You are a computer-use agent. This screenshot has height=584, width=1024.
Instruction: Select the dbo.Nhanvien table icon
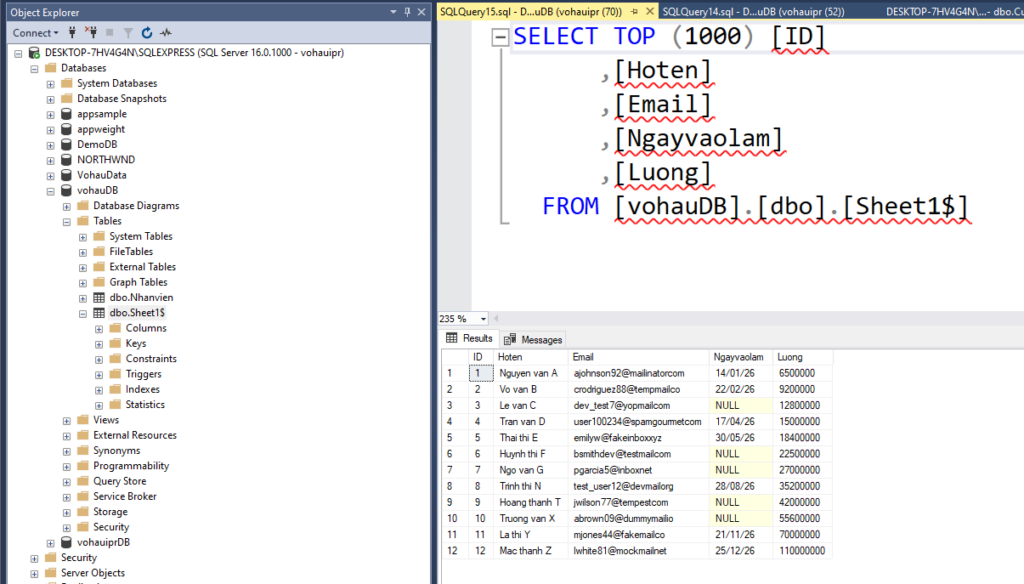(x=99, y=298)
